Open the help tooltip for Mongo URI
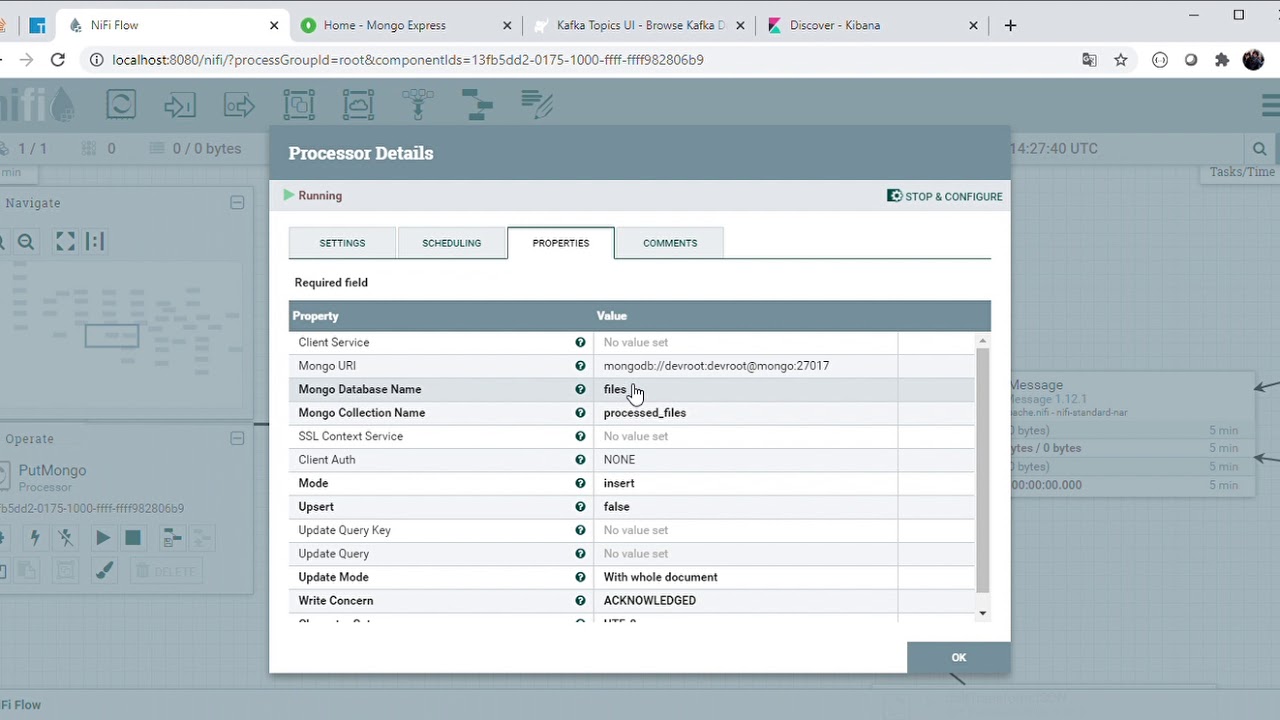This screenshot has height=720, width=1280. (580, 365)
